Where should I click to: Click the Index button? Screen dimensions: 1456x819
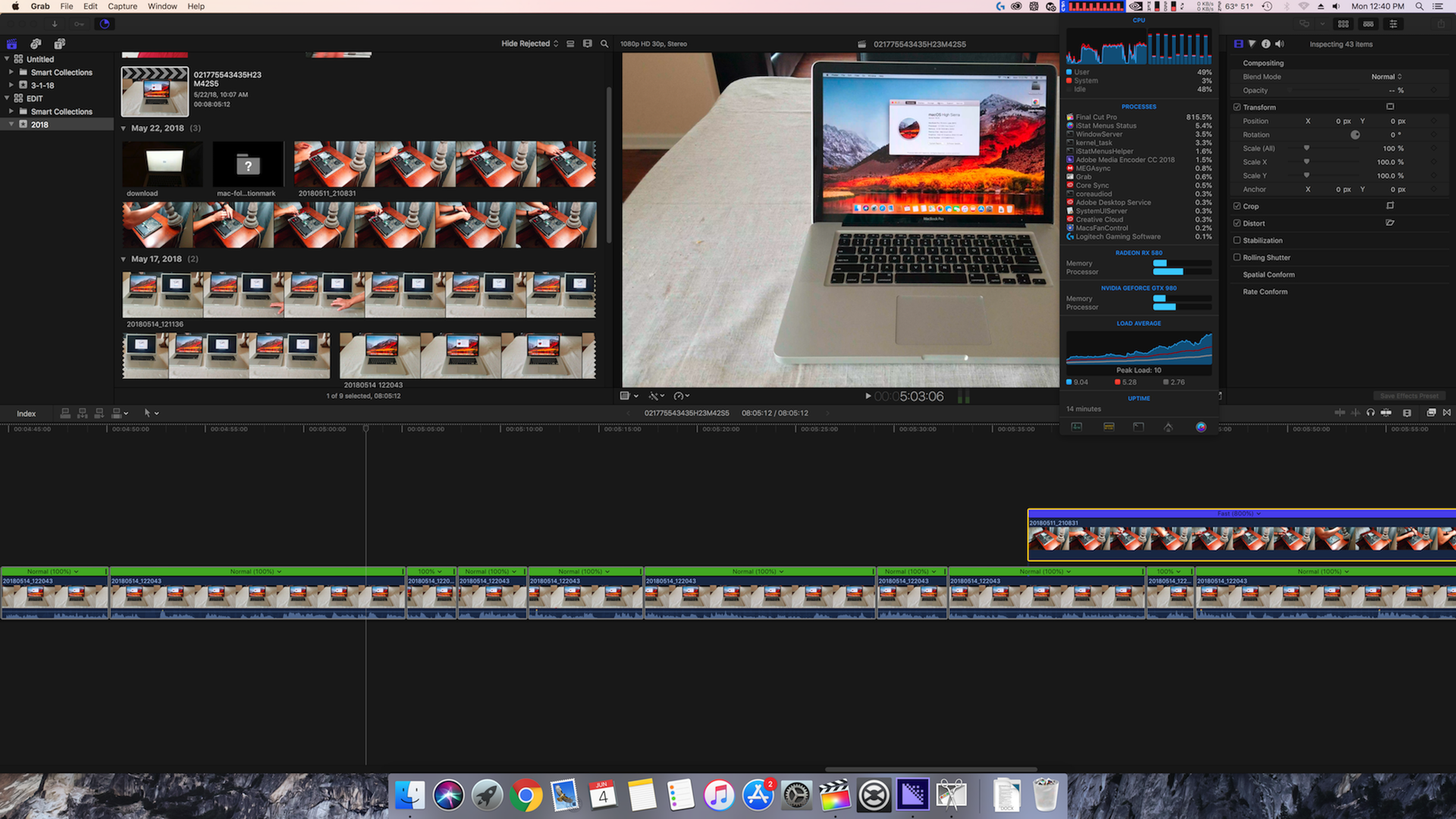click(27, 413)
